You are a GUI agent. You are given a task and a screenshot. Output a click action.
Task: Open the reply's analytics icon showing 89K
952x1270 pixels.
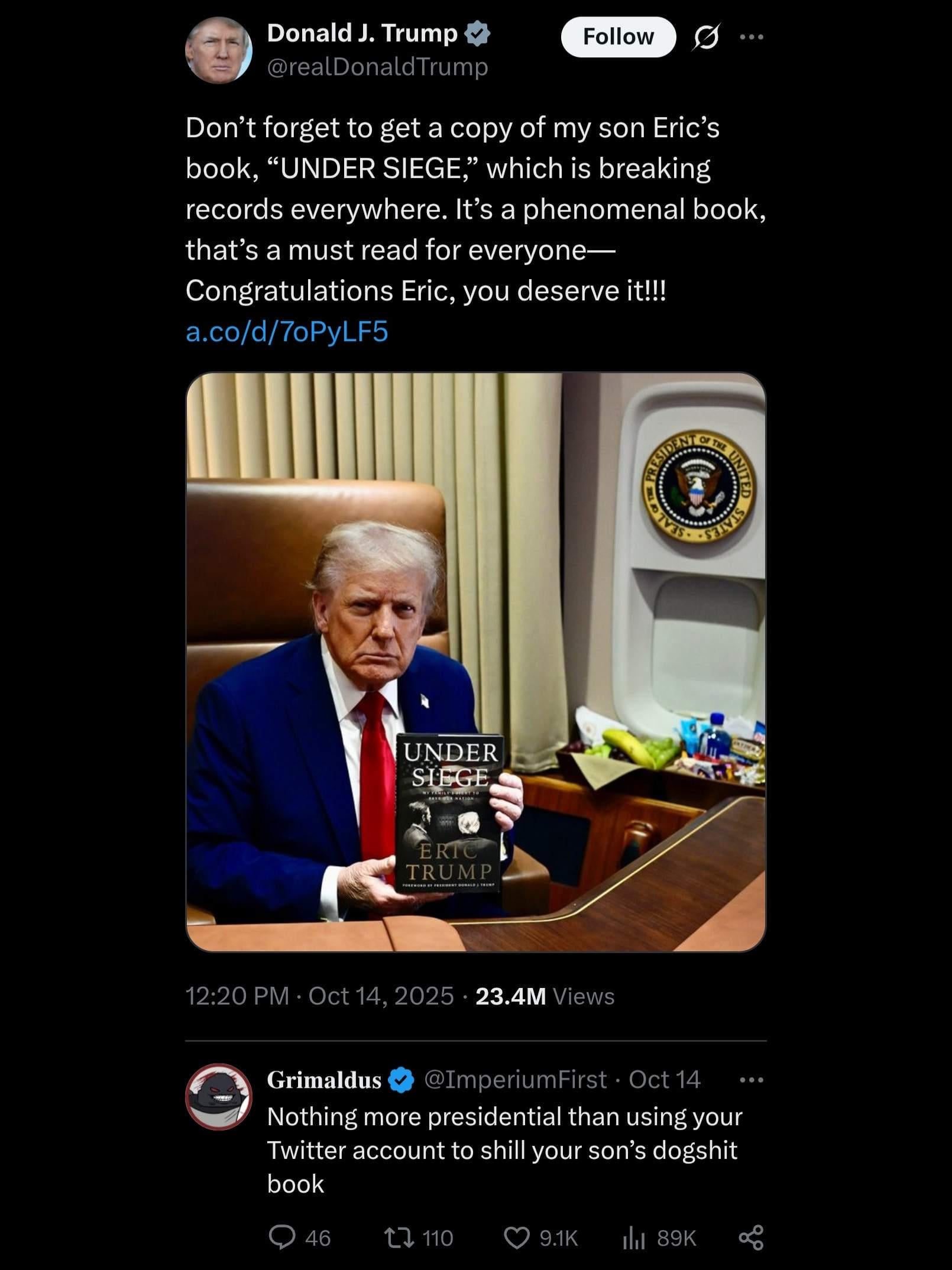633,1237
